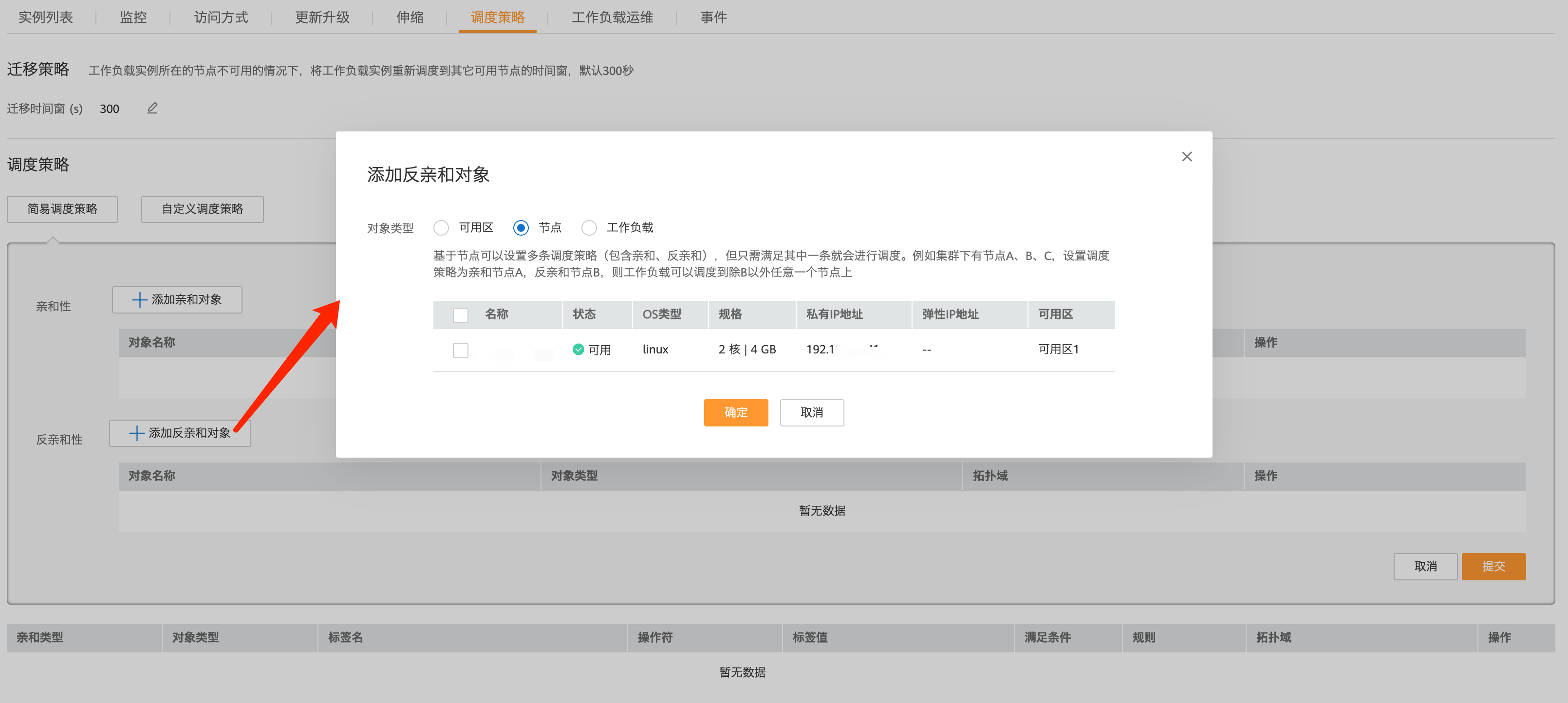
Task: Go to the 更新升级 tab
Action: (x=322, y=17)
